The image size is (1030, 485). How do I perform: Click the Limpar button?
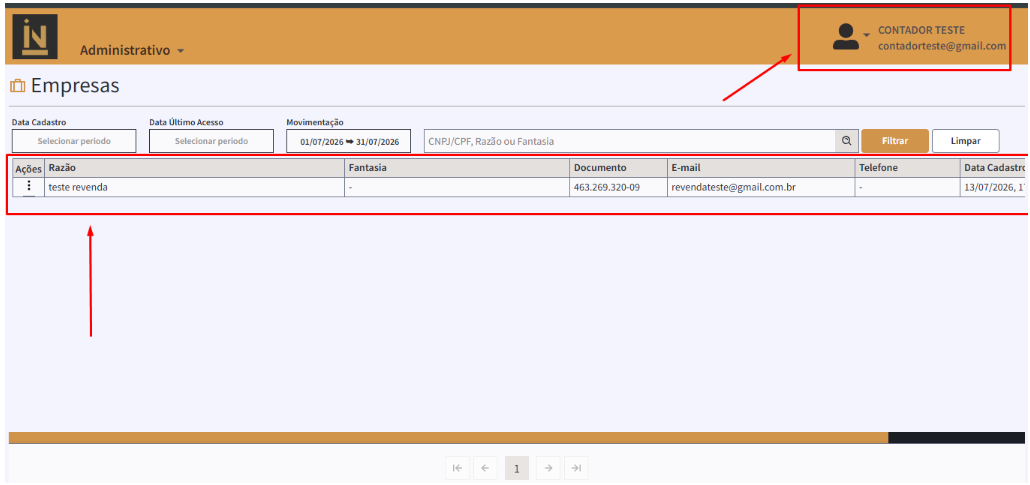point(966,141)
